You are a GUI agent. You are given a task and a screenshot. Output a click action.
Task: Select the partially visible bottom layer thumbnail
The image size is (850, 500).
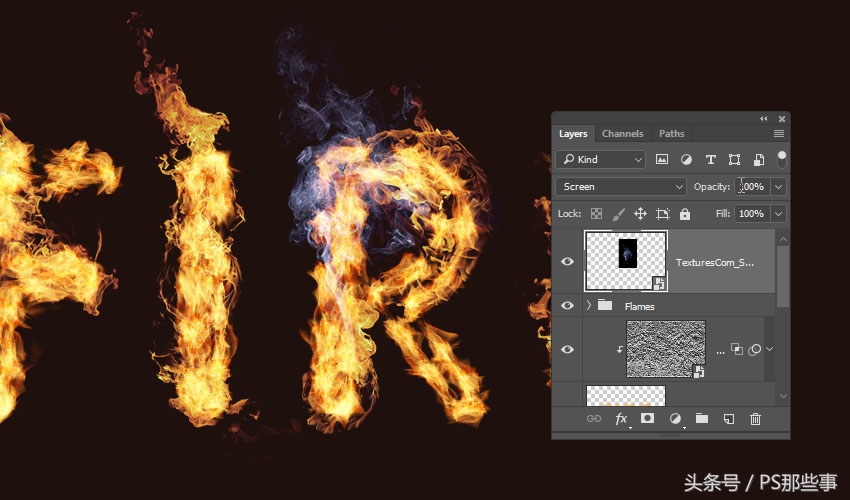[x=626, y=396]
